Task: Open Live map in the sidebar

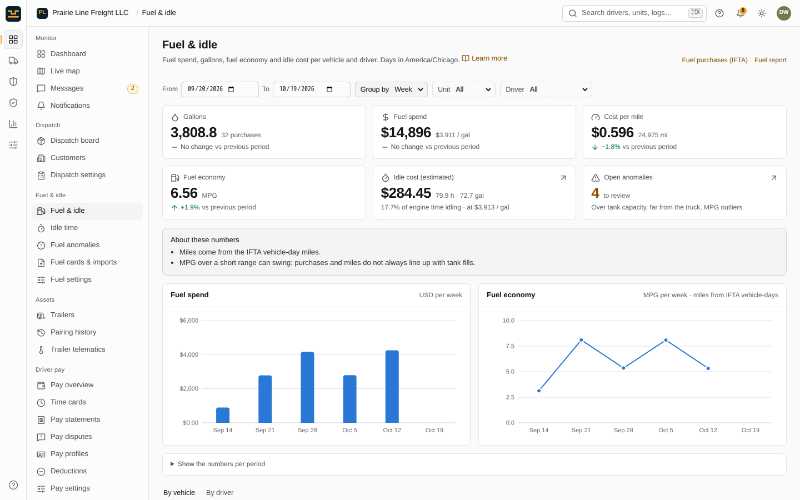Action: click(x=88, y=71)
